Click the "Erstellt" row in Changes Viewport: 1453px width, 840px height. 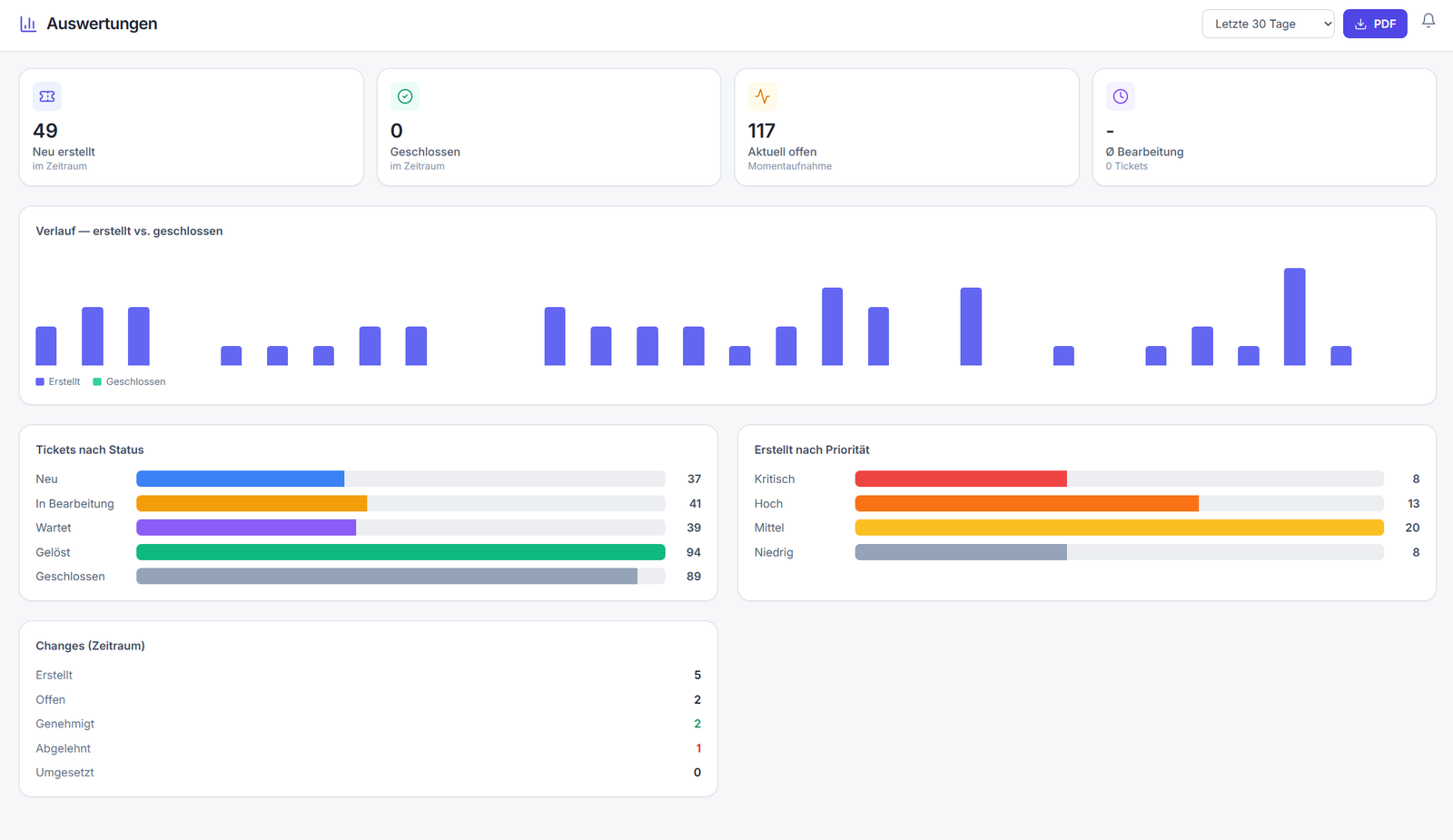pyautogui.click(x=369, y=675)
